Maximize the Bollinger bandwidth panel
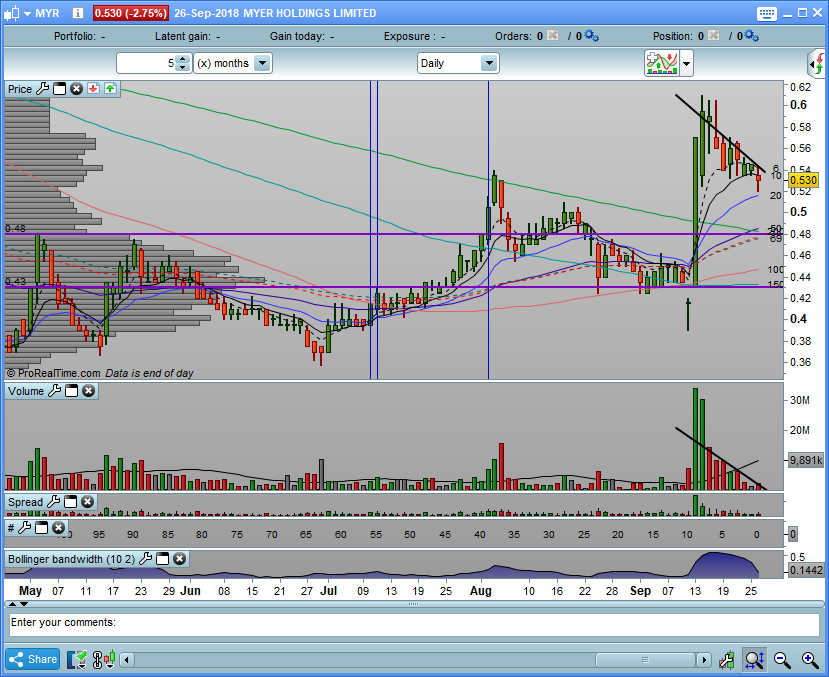This screenshot has width=829, height=677. [162, 558]
